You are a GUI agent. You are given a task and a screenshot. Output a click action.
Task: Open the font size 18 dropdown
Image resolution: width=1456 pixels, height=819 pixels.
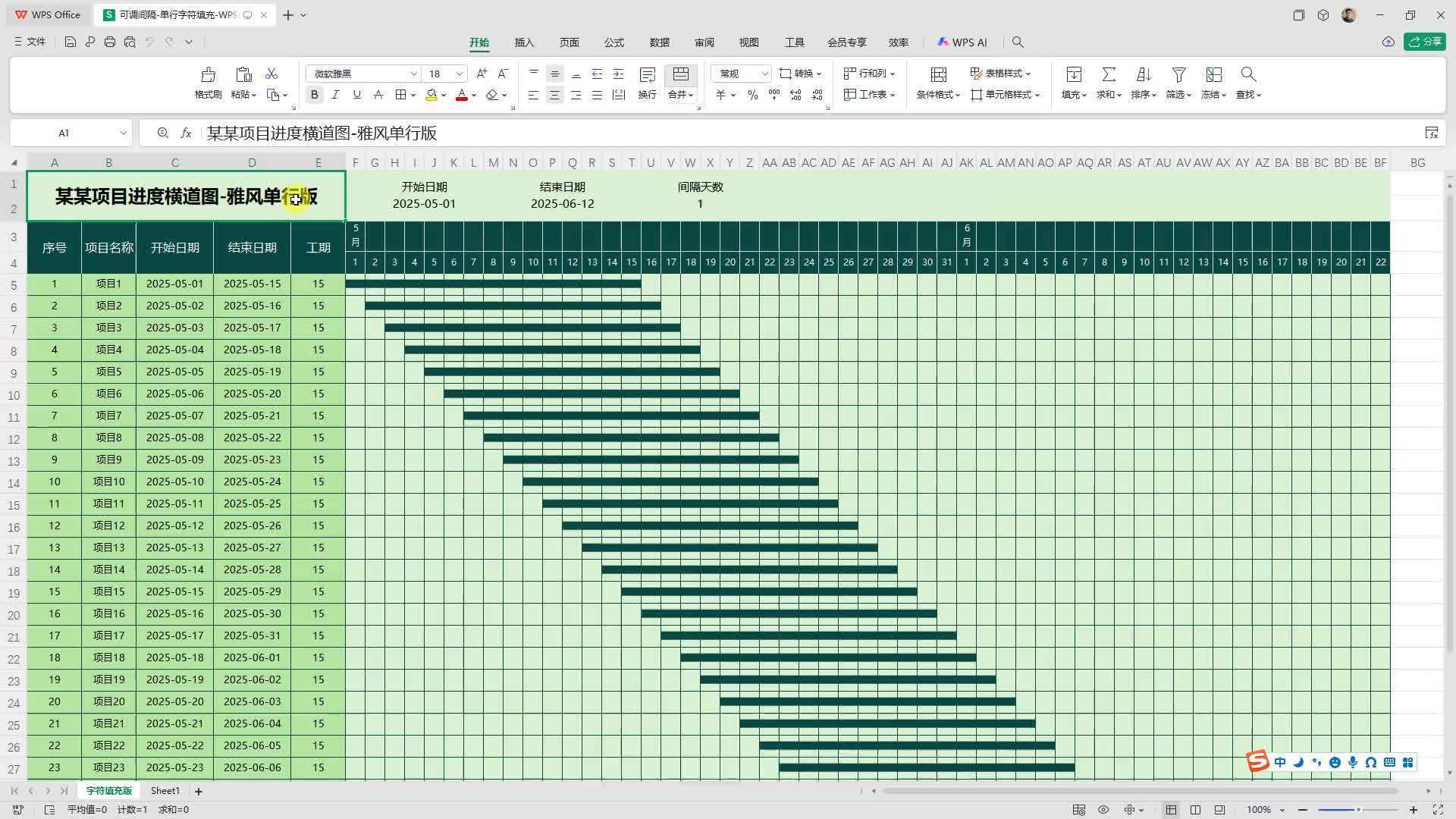click(x=459, y=74)
